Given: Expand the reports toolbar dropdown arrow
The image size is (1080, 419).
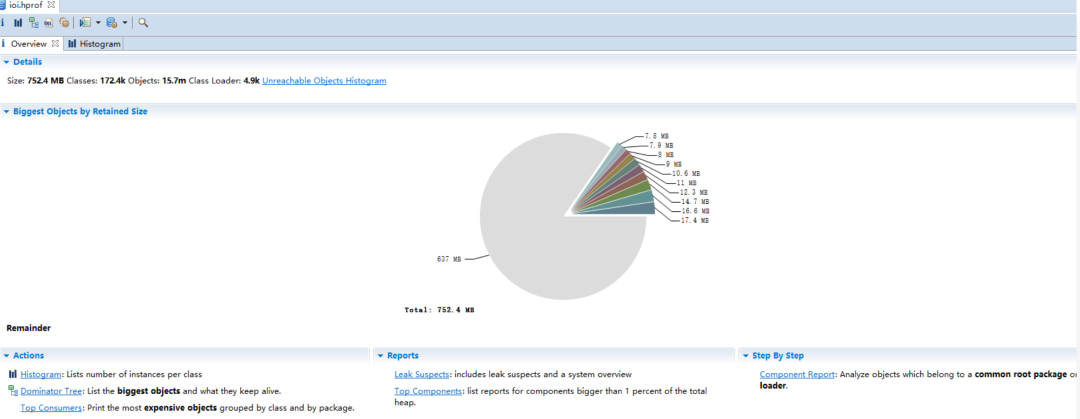Looking at the screenshot, I should 98,23.
